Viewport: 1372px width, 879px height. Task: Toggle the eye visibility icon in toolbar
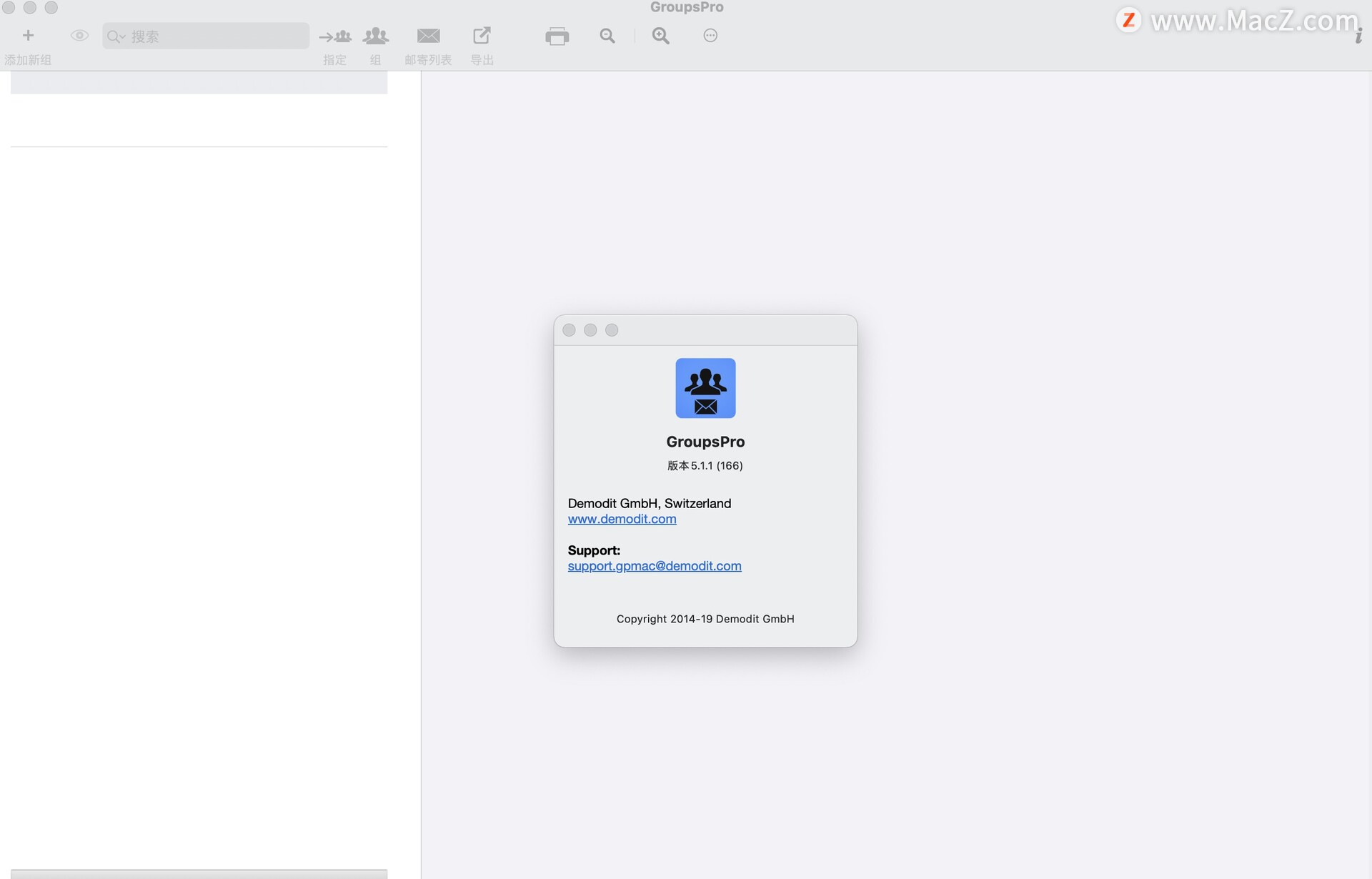pos(79,35)
